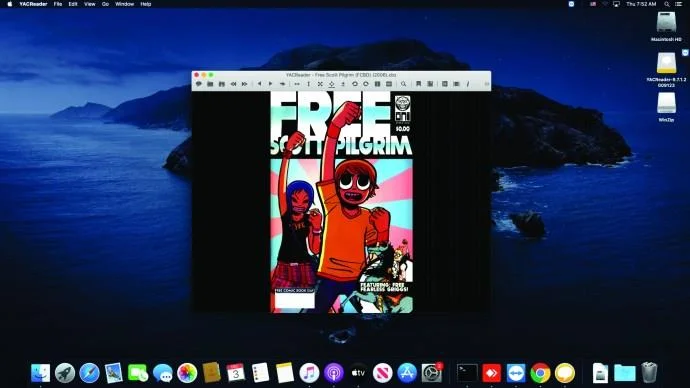Open TeamViewer from the Dock
690x388 pixels.
[x=516, y=373]
